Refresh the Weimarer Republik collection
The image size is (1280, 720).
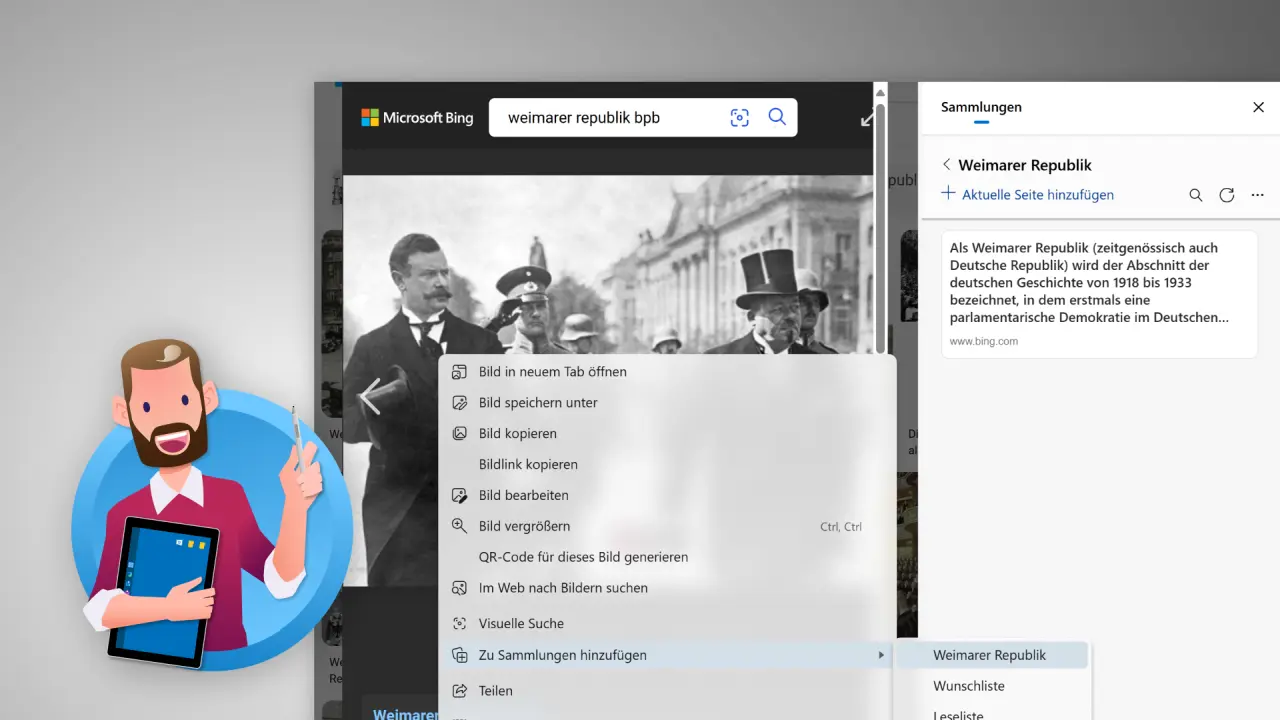click(1227, 195)
